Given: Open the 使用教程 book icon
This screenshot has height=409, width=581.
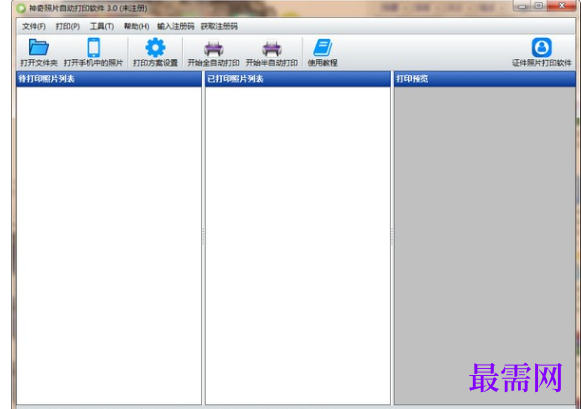Looking at the screenshot, I should click(322, 47).
